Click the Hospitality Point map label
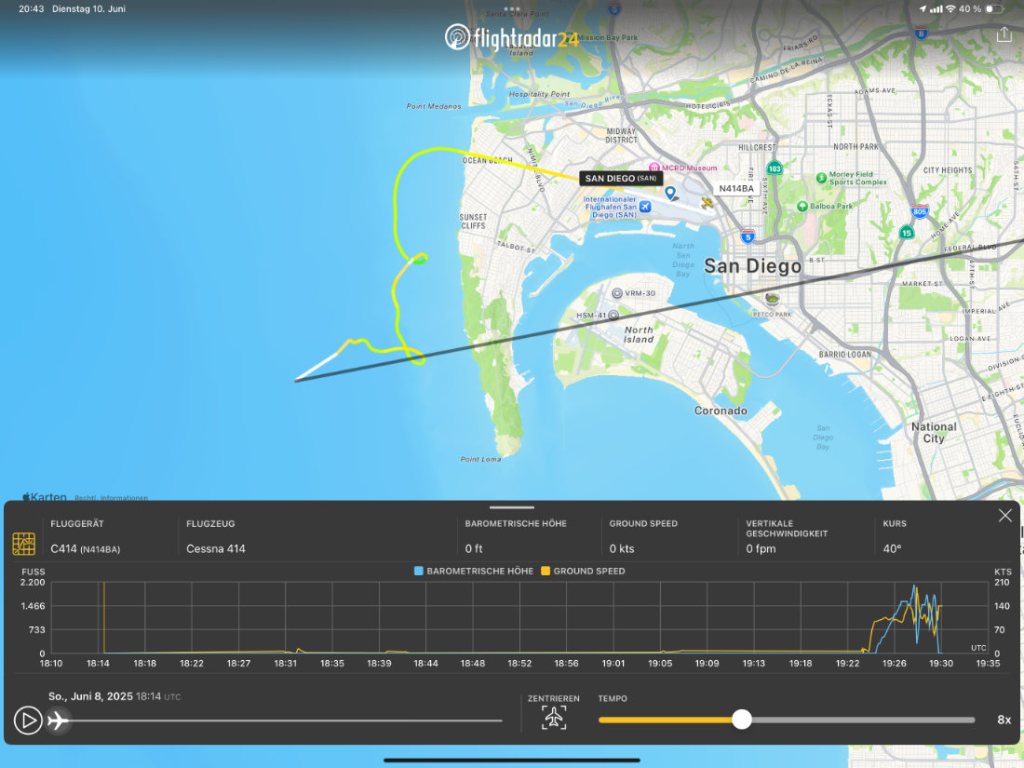 (539, 94)
